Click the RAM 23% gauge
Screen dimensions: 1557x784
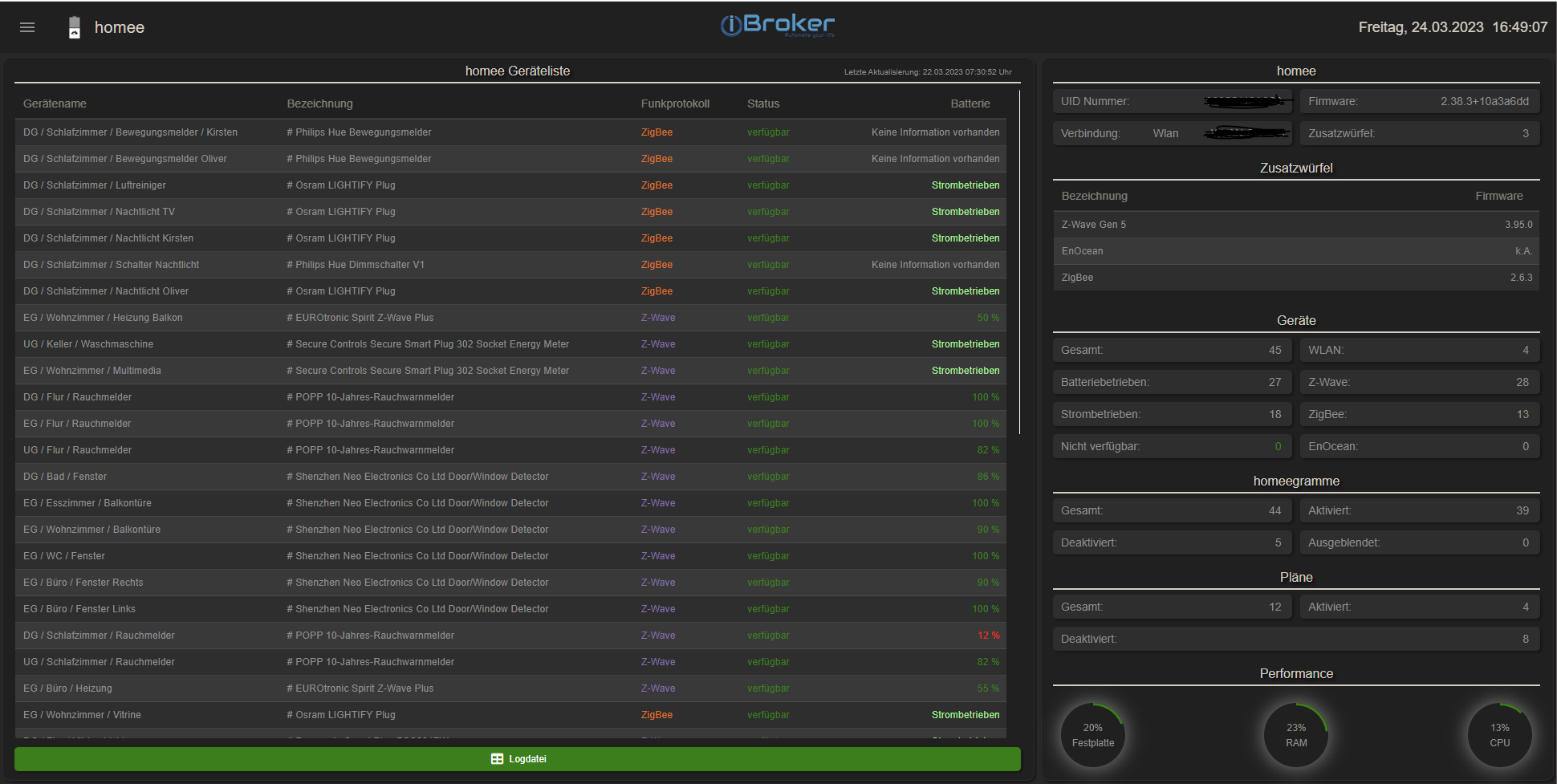[x=1296, y=735]
